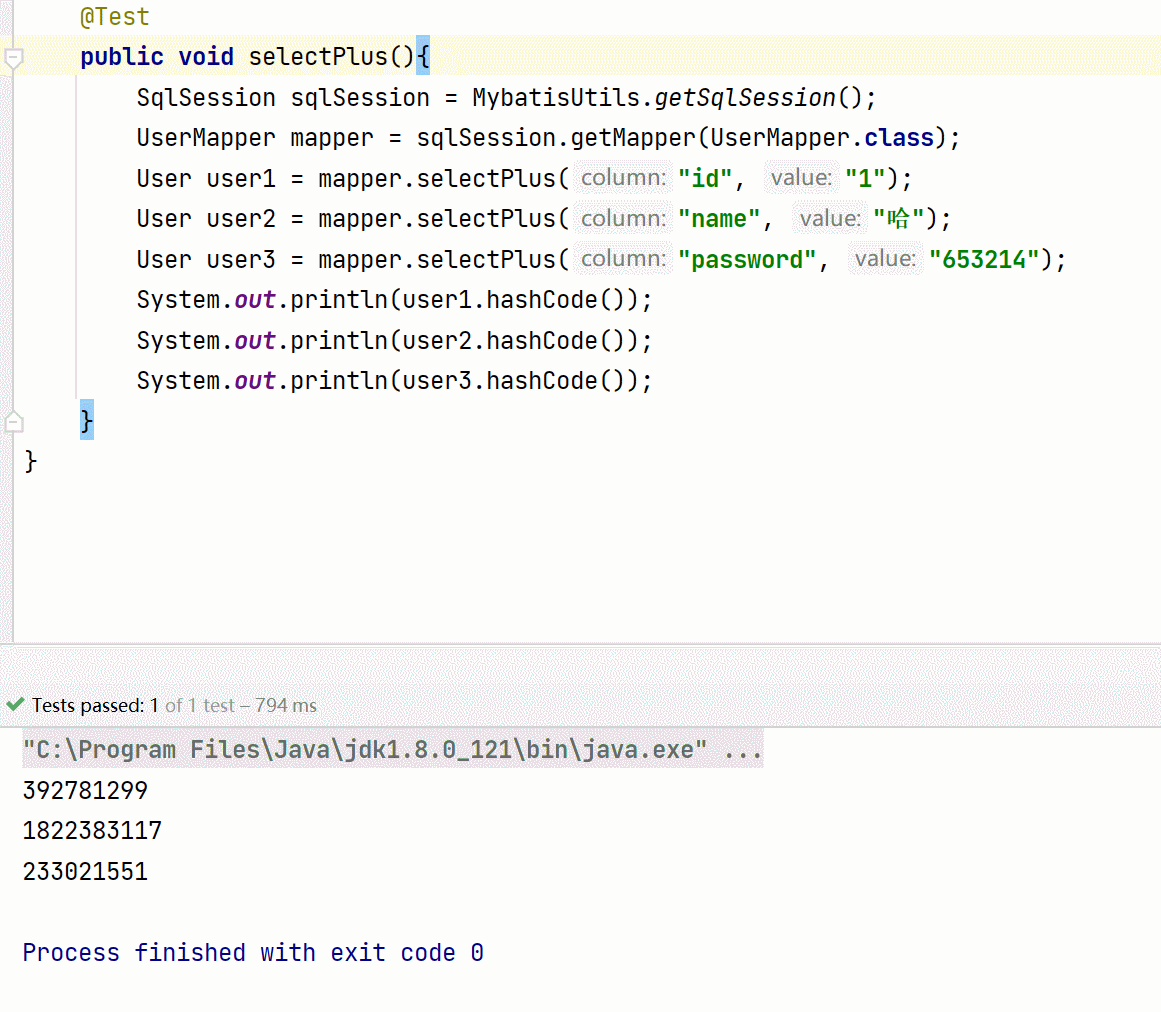1161x1012 pixels.
Task: Click console output 392781299
Action: click(85, 791)
